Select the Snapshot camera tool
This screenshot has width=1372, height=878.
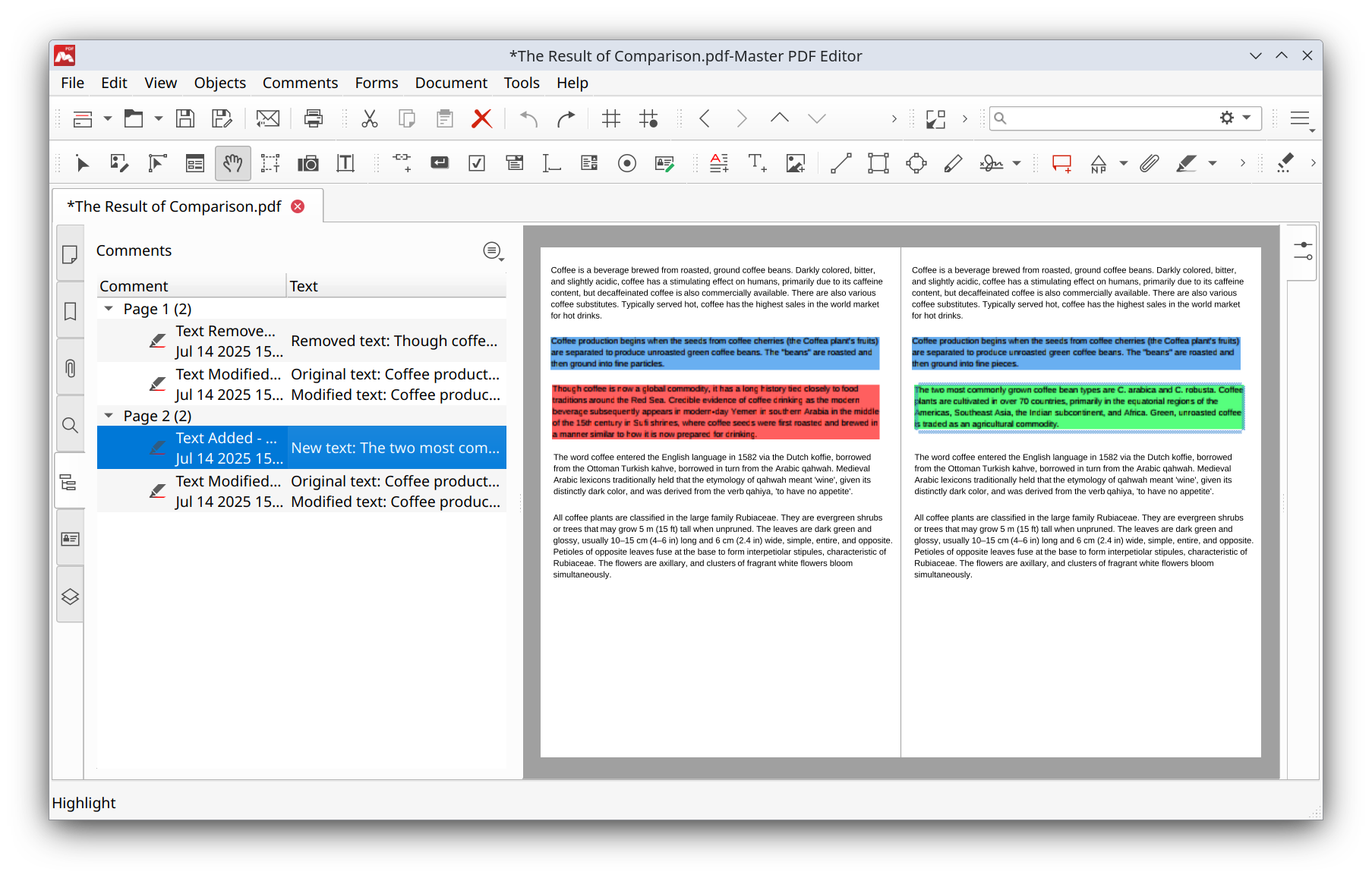308,163
